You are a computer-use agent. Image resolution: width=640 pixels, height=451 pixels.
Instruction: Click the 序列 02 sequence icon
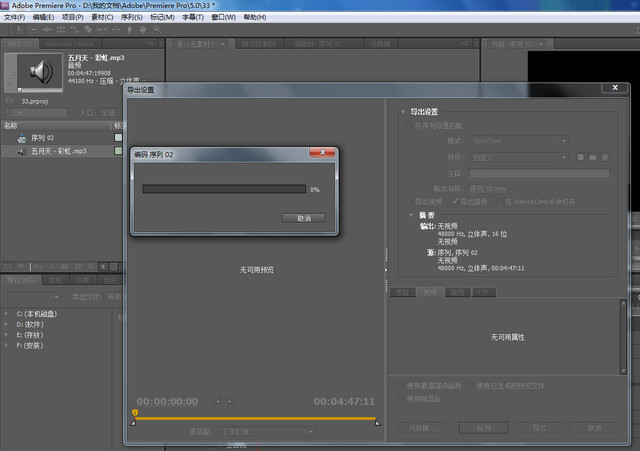click(21, 138)
